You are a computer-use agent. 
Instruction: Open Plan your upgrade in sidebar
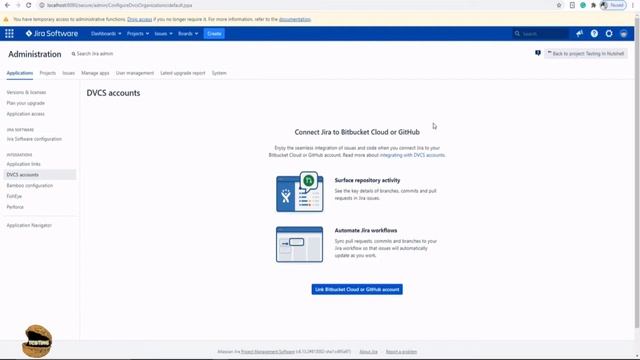(26, 103)
